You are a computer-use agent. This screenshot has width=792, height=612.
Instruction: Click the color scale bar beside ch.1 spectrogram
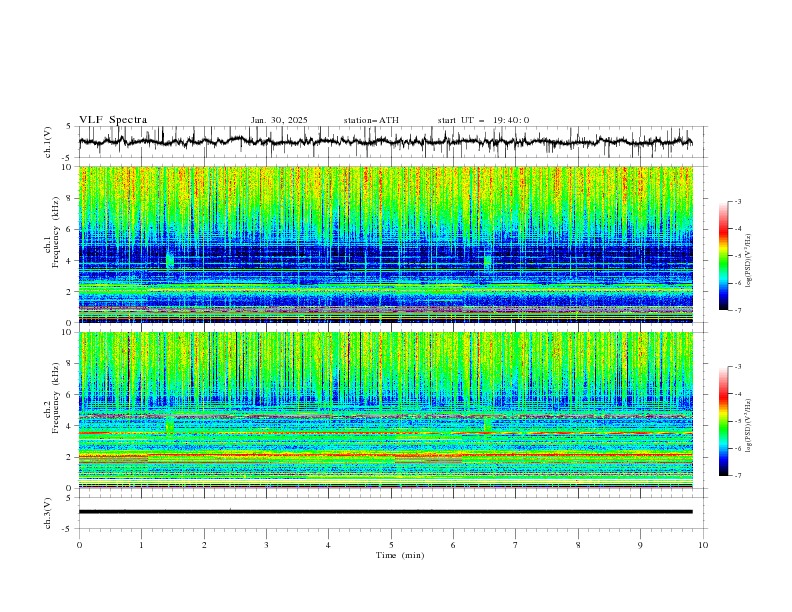pyautogui.click(x=723, y=256)
